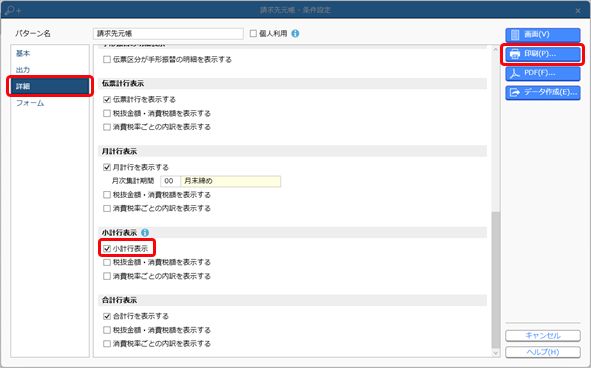The height and width of the screenshot is (368, 591).
Task: Click the キャンセル button
Action: pyautogui.click(x=543, y=336)
